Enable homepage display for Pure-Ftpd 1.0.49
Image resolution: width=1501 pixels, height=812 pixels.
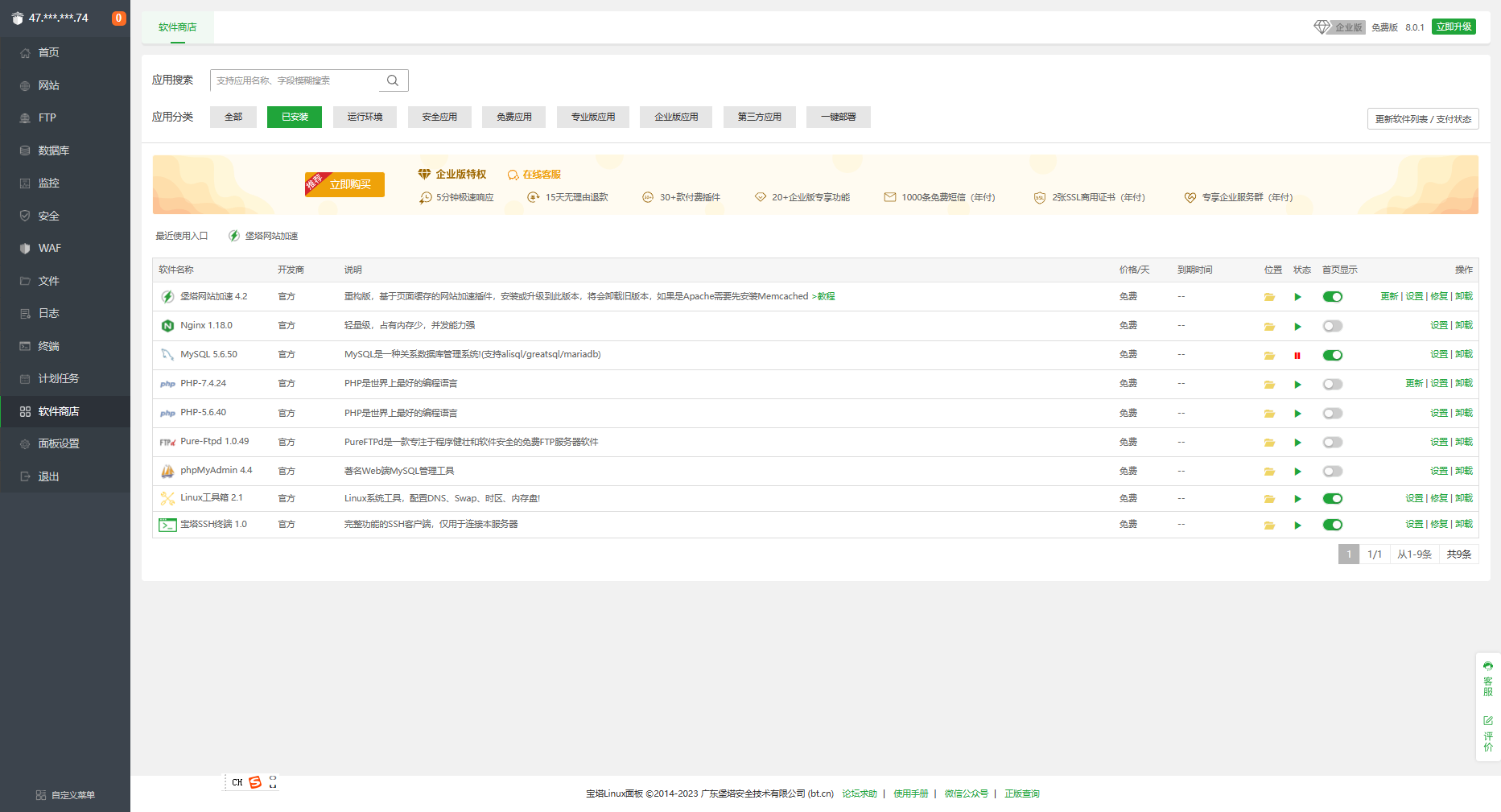pos(1333,442)
